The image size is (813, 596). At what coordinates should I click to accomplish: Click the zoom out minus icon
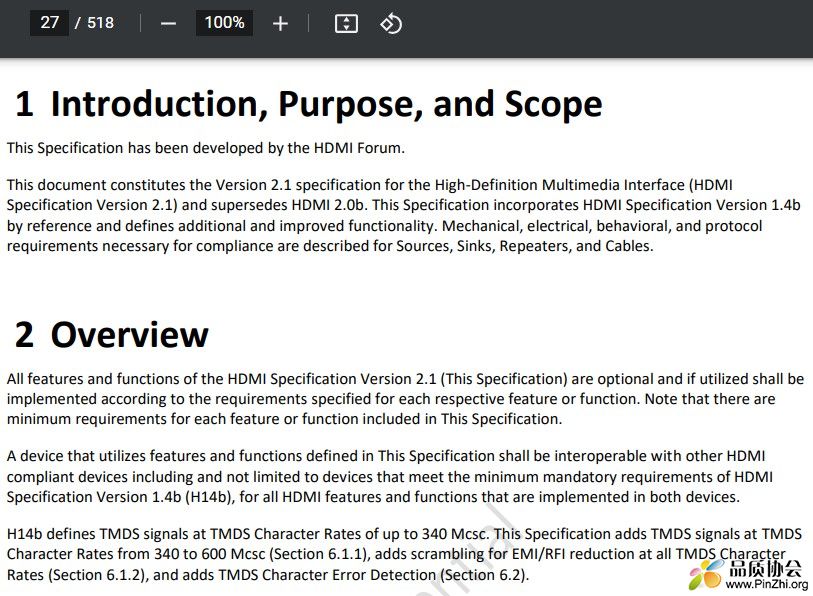(x=168, y=24)
